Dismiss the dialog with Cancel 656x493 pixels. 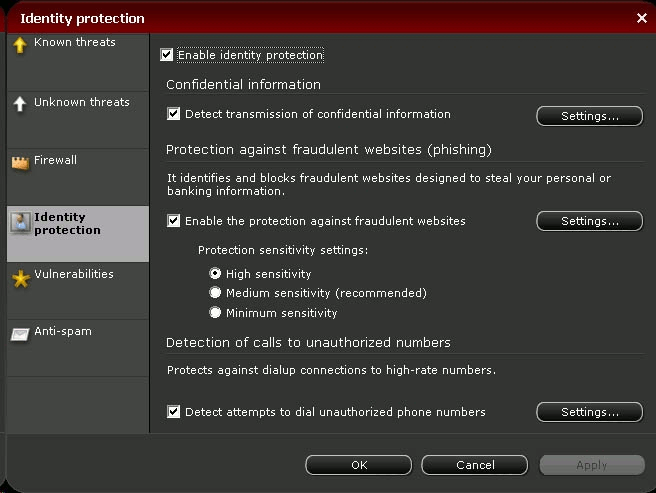(x=475, y=465)
